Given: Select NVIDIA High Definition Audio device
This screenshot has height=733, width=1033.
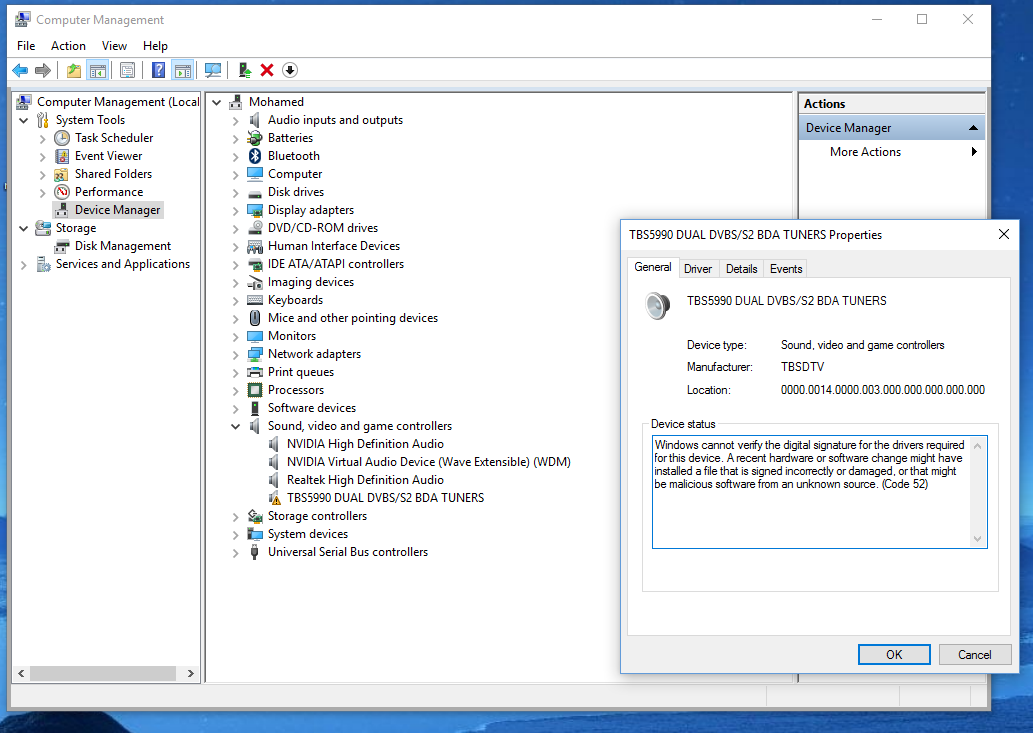Looking at the screenshot, I should (x=365, y=445).
